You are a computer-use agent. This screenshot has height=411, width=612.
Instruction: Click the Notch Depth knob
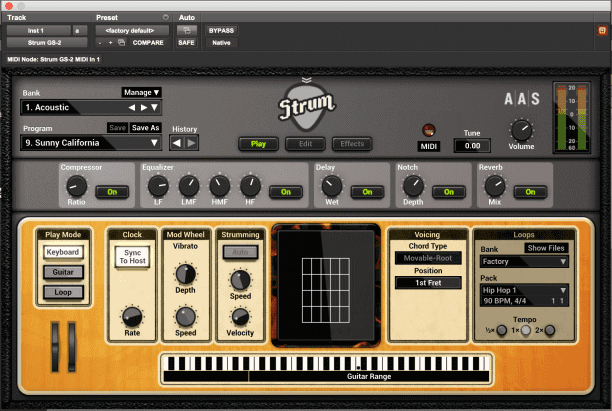pyautogui.click(x=413, y=186)
